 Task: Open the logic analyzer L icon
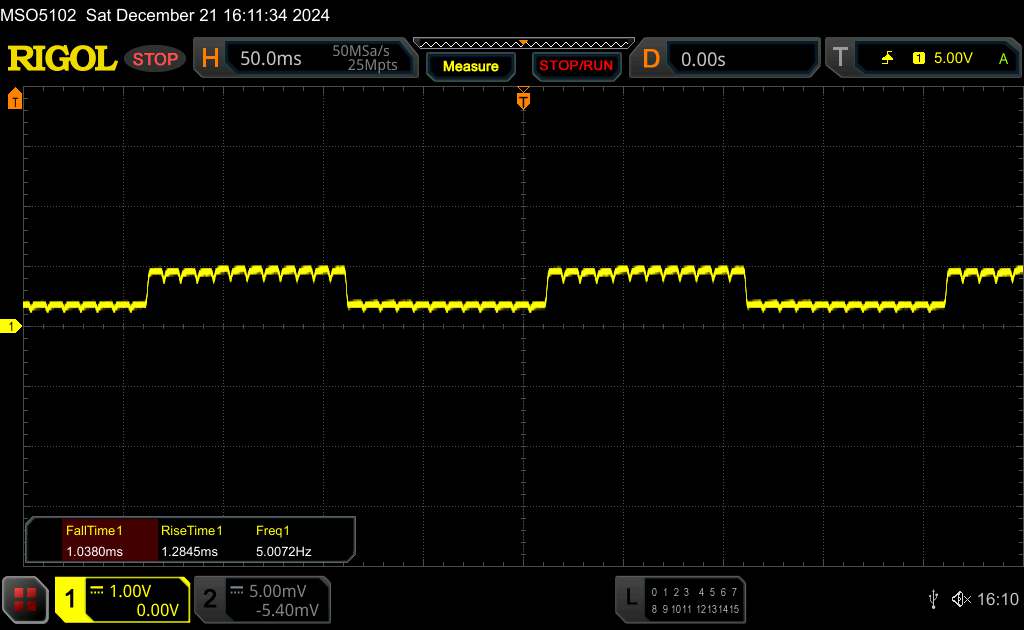pos(631,597)
